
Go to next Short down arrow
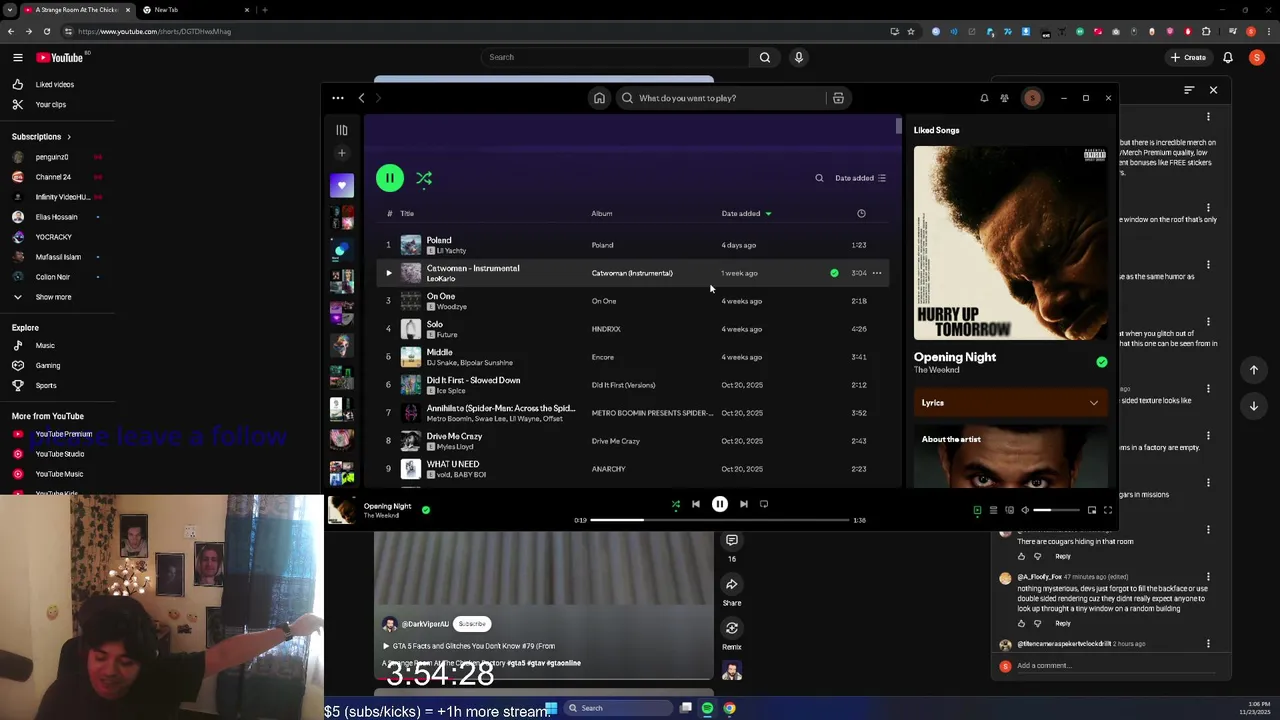pyautogui.click(x=1254, y=406)
